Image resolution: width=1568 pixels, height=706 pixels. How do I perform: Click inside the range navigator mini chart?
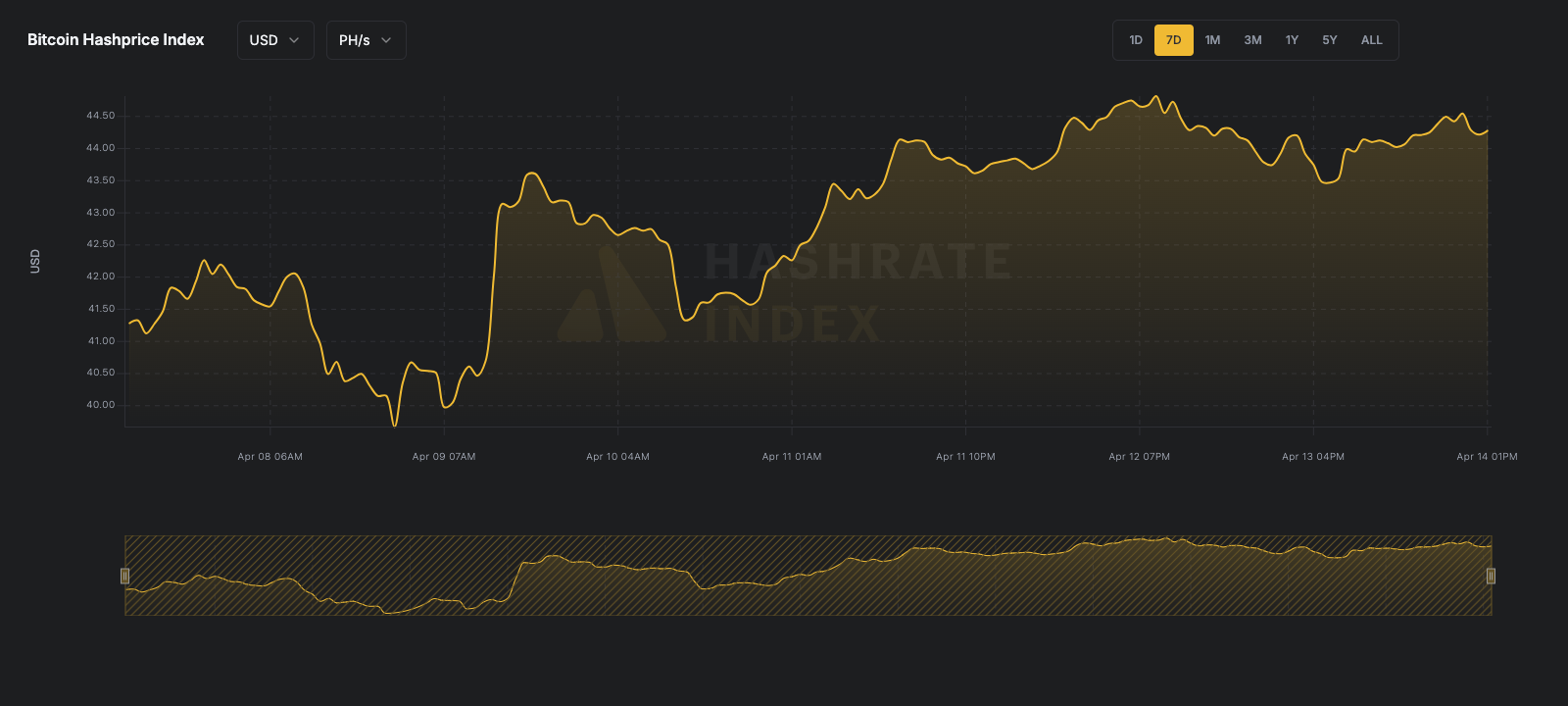(808, 576)
